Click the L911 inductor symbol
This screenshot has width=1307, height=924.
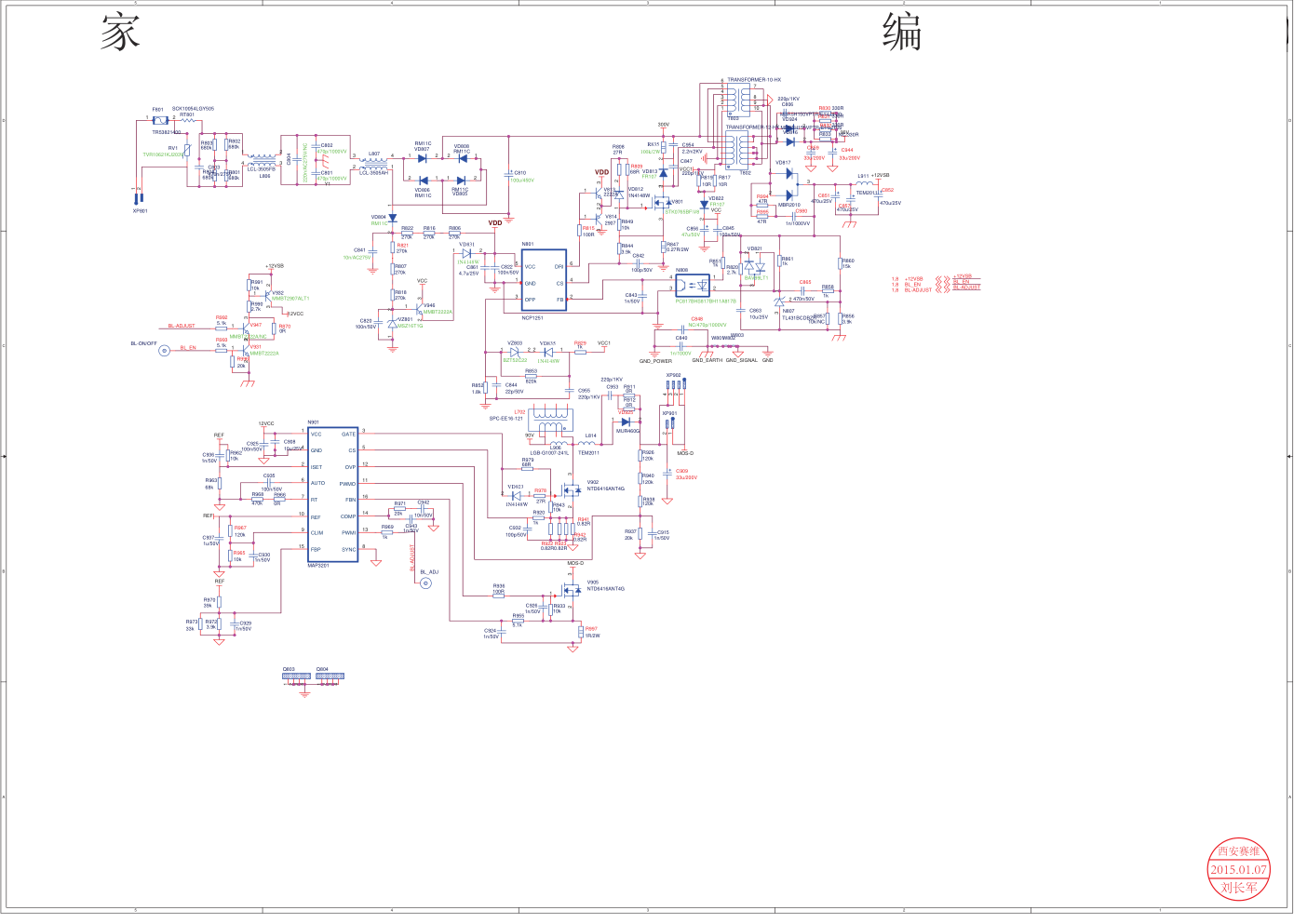[866, 184]
